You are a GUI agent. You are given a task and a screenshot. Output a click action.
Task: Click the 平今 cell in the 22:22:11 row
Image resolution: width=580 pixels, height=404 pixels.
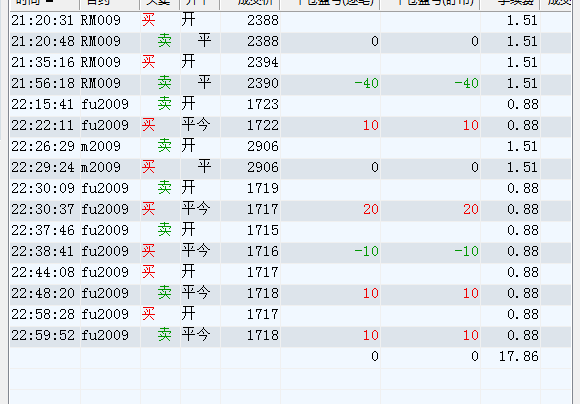tap(196, 125)
